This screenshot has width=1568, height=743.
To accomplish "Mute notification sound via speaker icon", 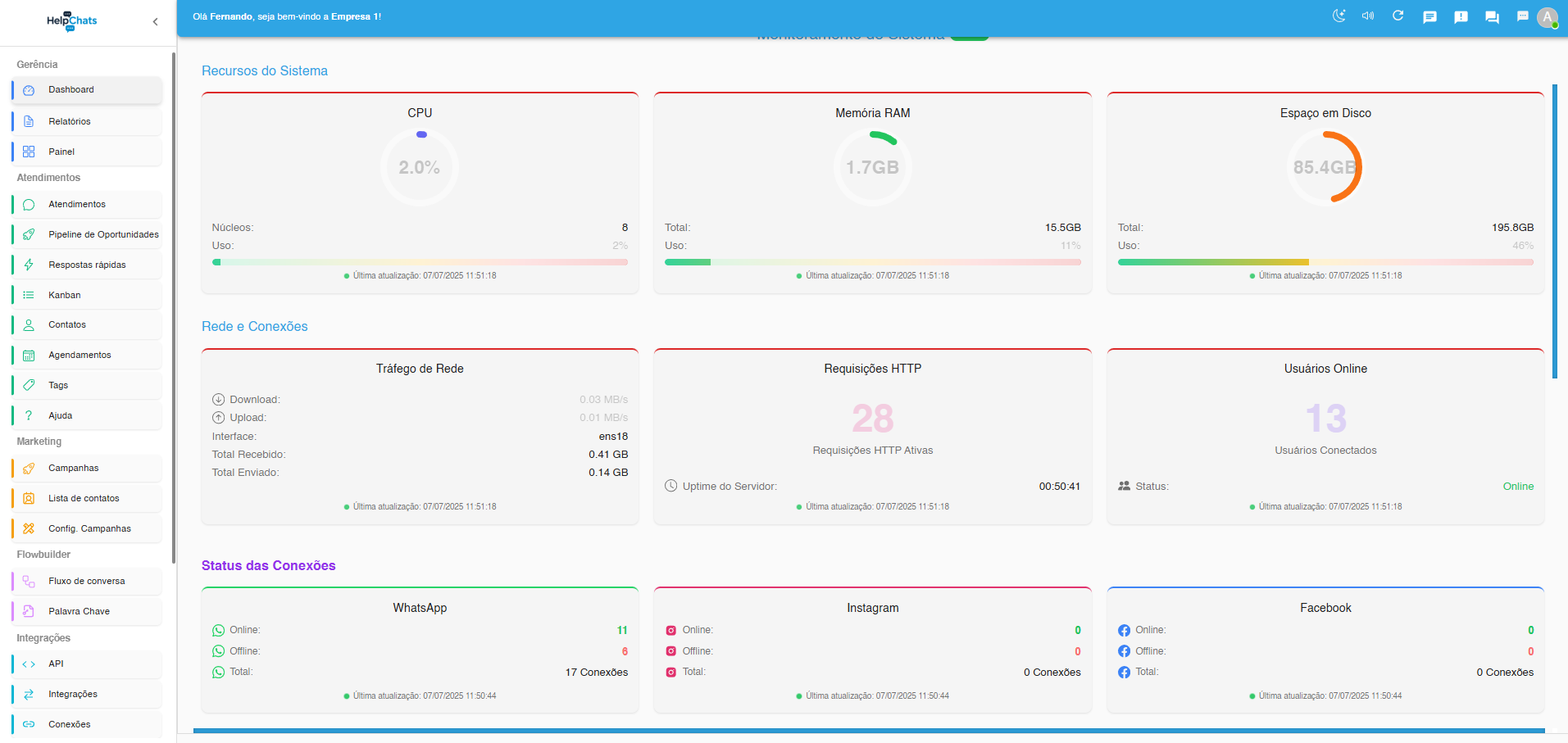I will (1368, 16).
